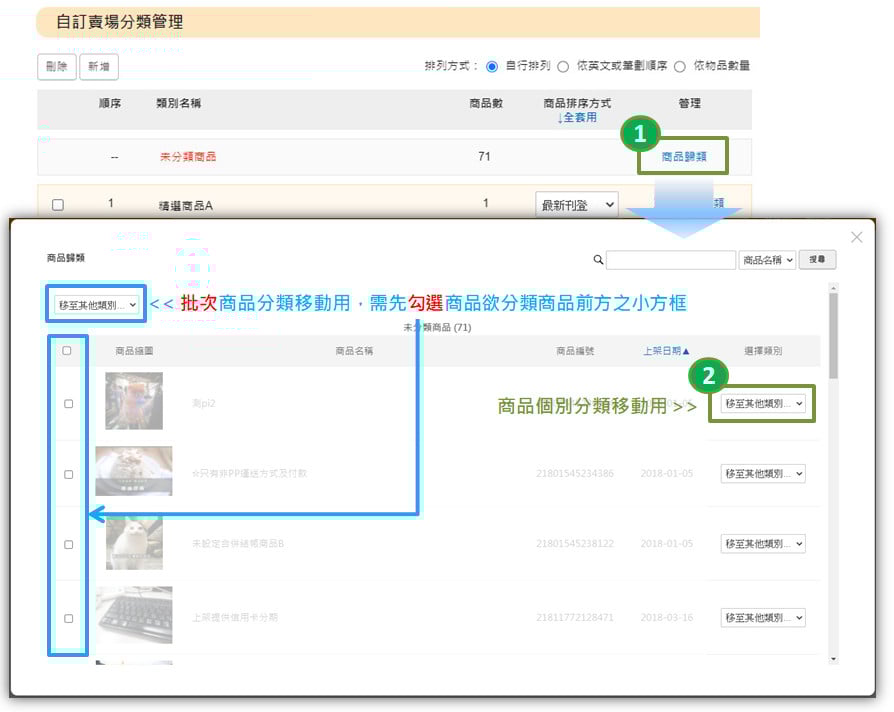Open the 測pi2 product thumbnail
Viewport: 894px width, 712px height.
coord(134,401)
